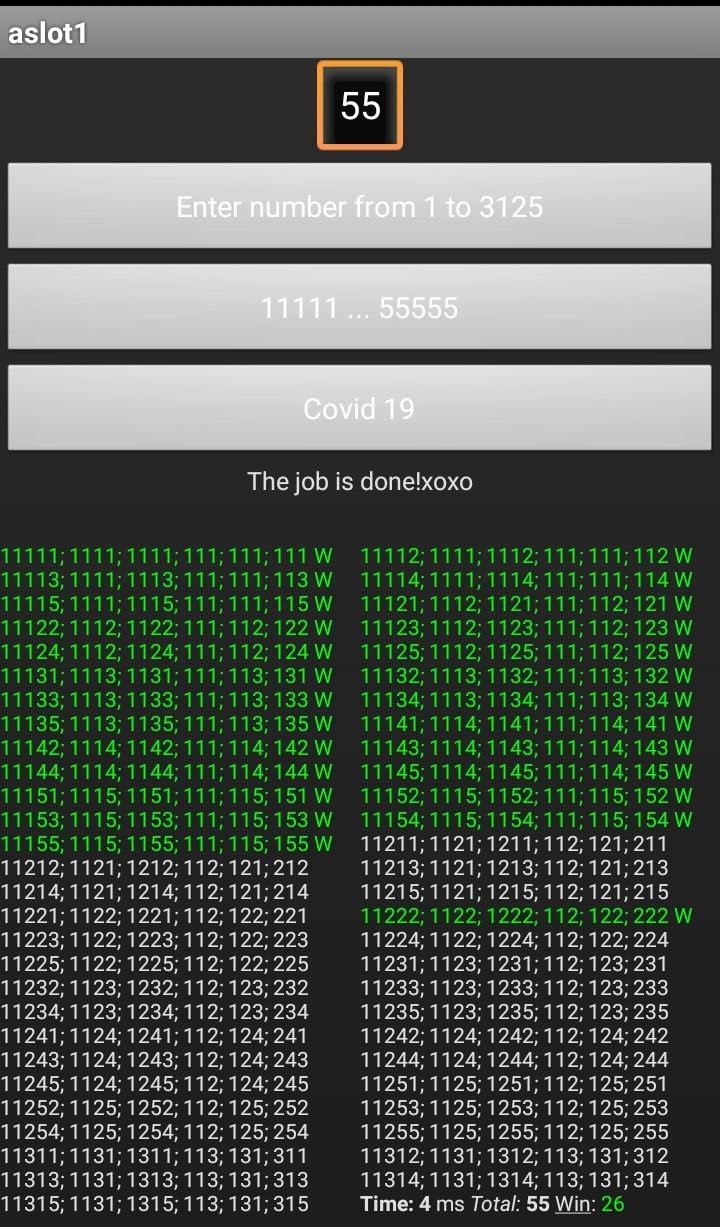Select the row starting with 11214
Screen dimensions: 720x1227
click(155, 891)
